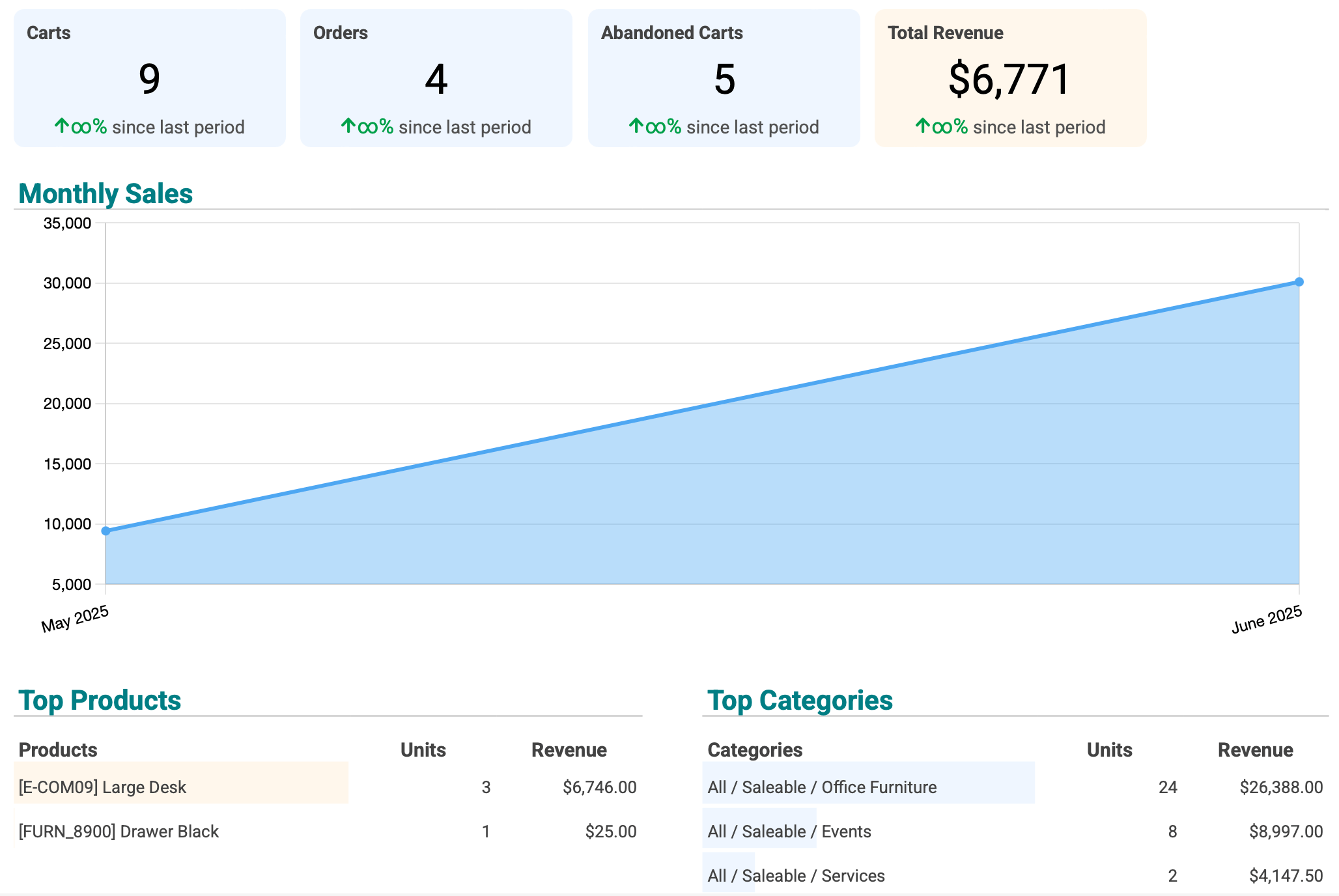Open the Orders card showing 4
This screenshot has width=1339, height=896.
[x=436, y=78]
